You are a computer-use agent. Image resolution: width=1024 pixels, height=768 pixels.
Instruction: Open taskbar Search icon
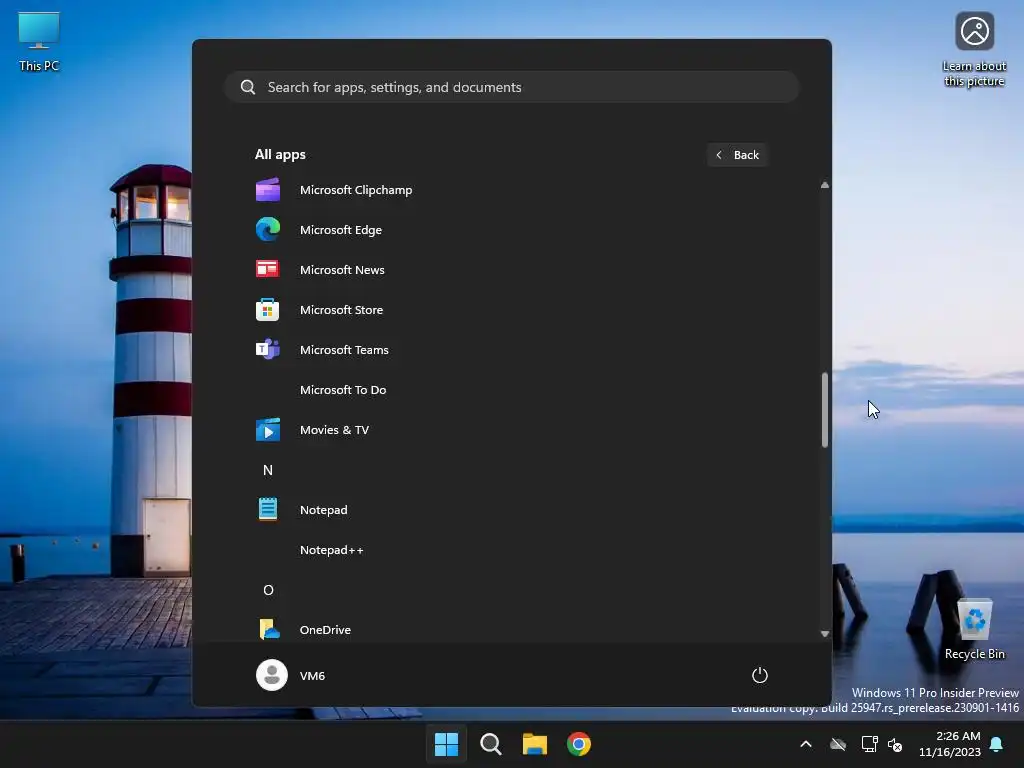[x=490, y=744]
